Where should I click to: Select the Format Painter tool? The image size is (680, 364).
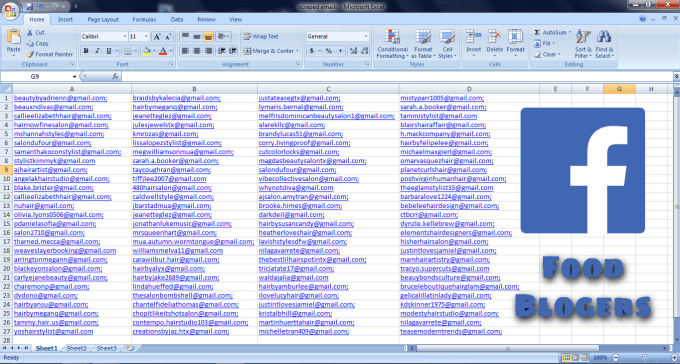point(49,55)
